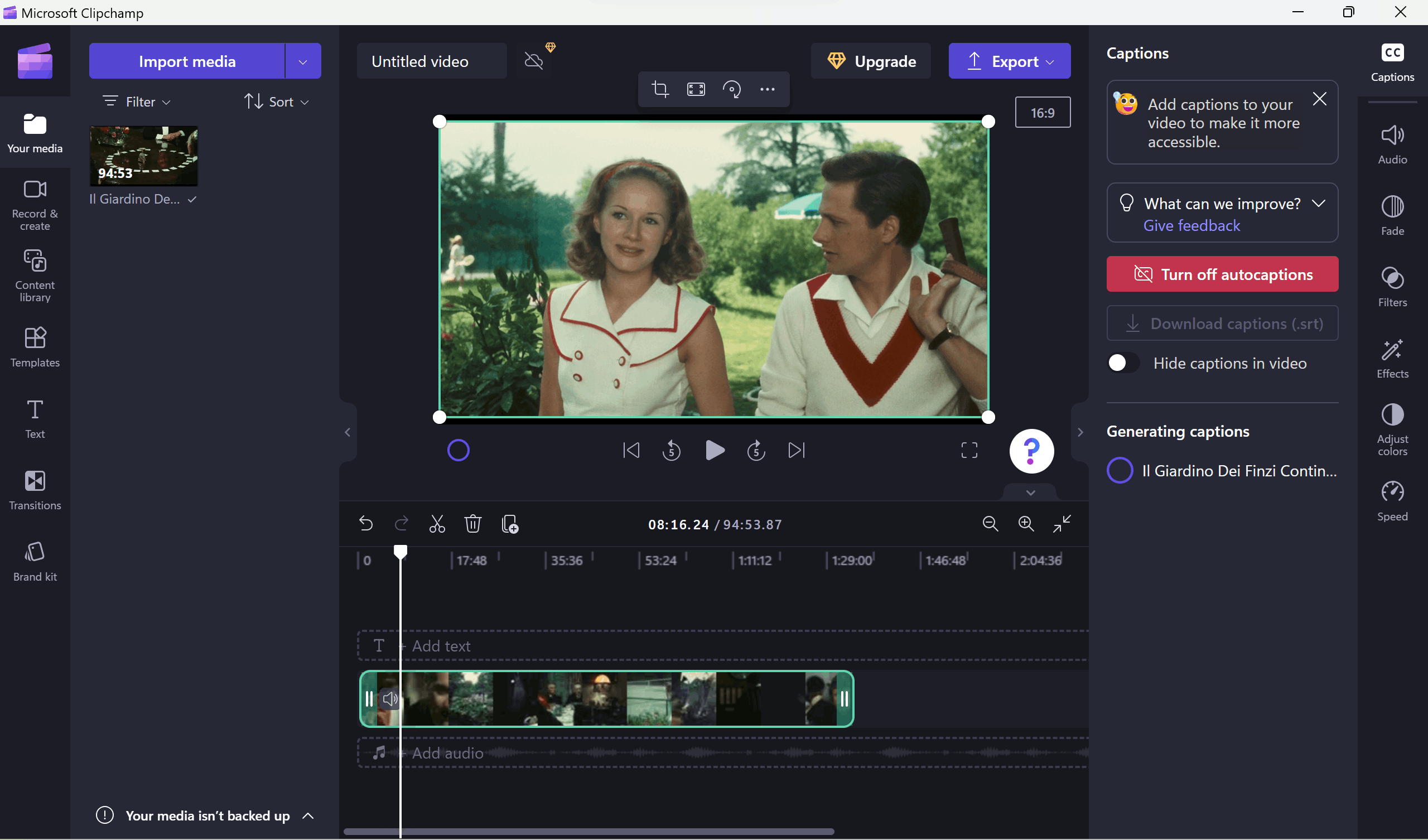
Task: Expand the What can we improve section
Action: coord(1319,203)
